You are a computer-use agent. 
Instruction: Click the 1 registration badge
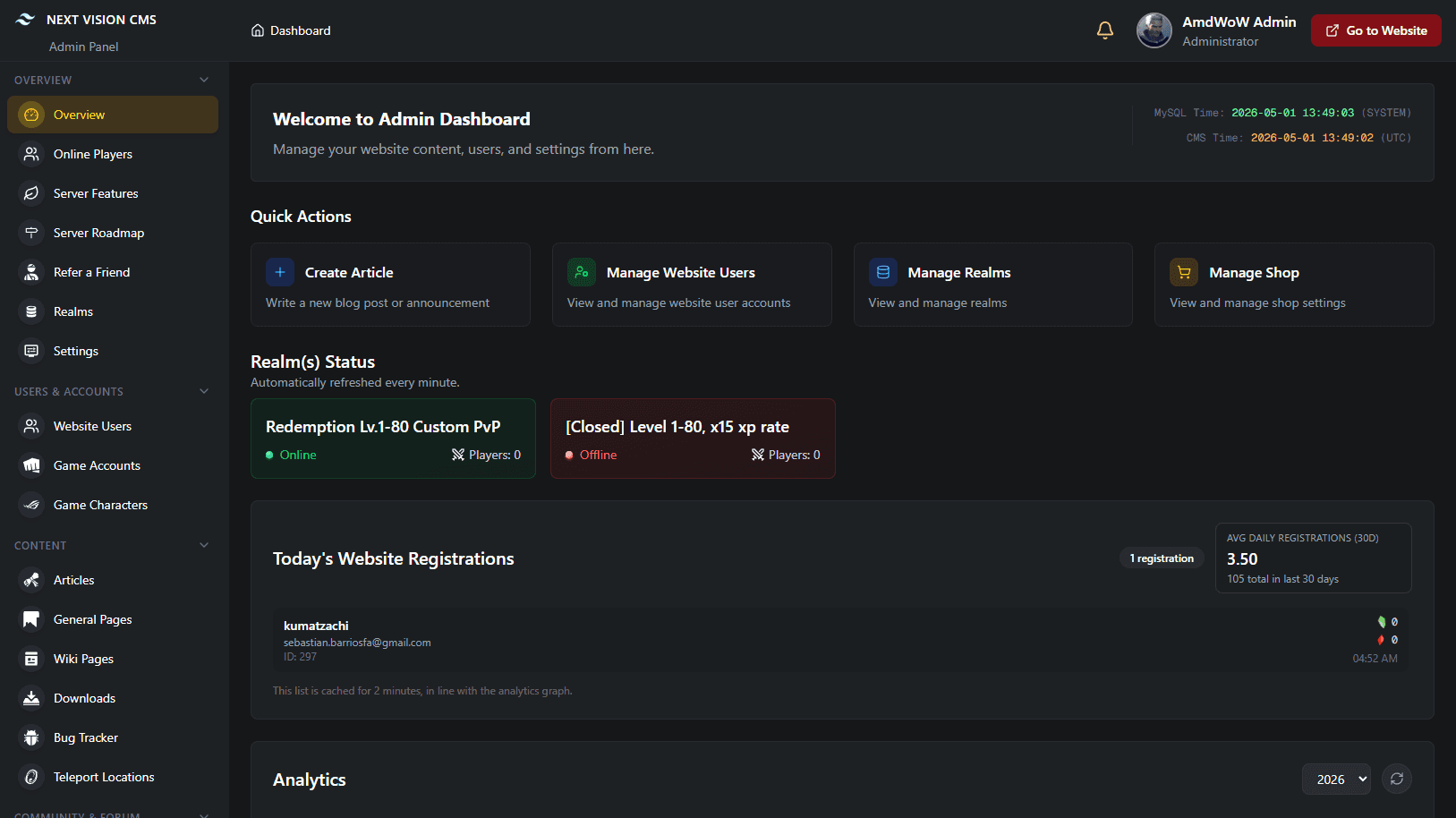[x=1162, y=558]
